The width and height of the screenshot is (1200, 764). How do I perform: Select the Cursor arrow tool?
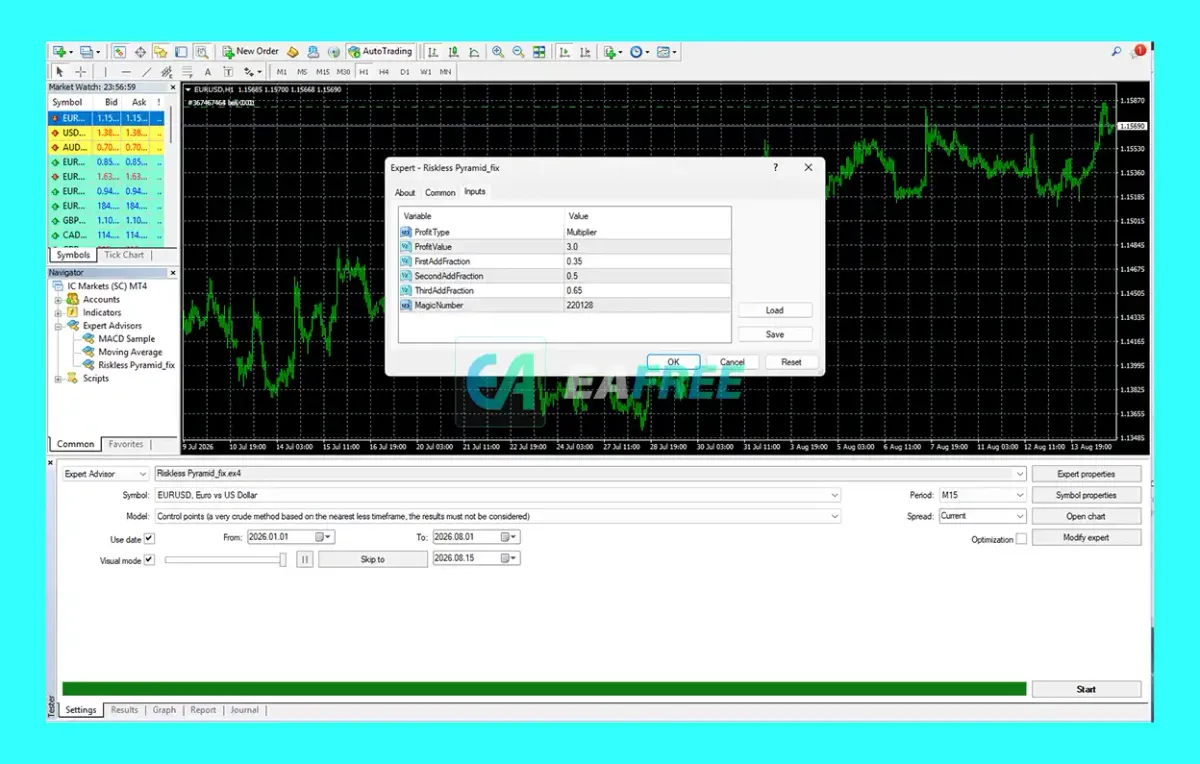pyautogui.click(x=60, y=72)
